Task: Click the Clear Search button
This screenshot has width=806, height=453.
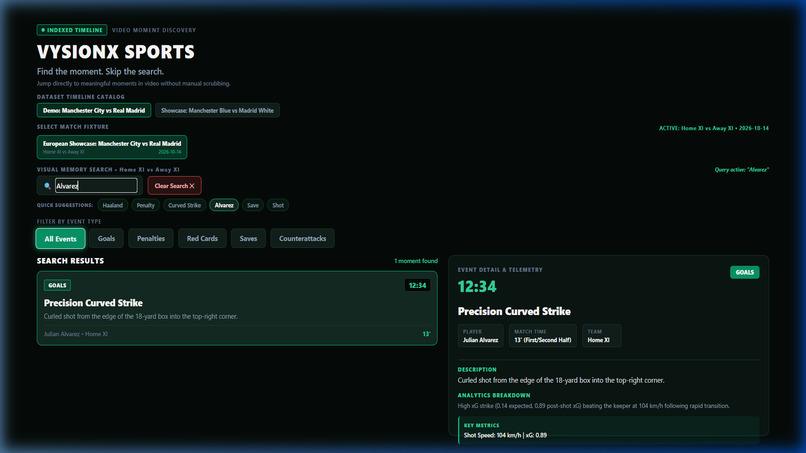Action: pyautogui.click(x=174, y=186)
